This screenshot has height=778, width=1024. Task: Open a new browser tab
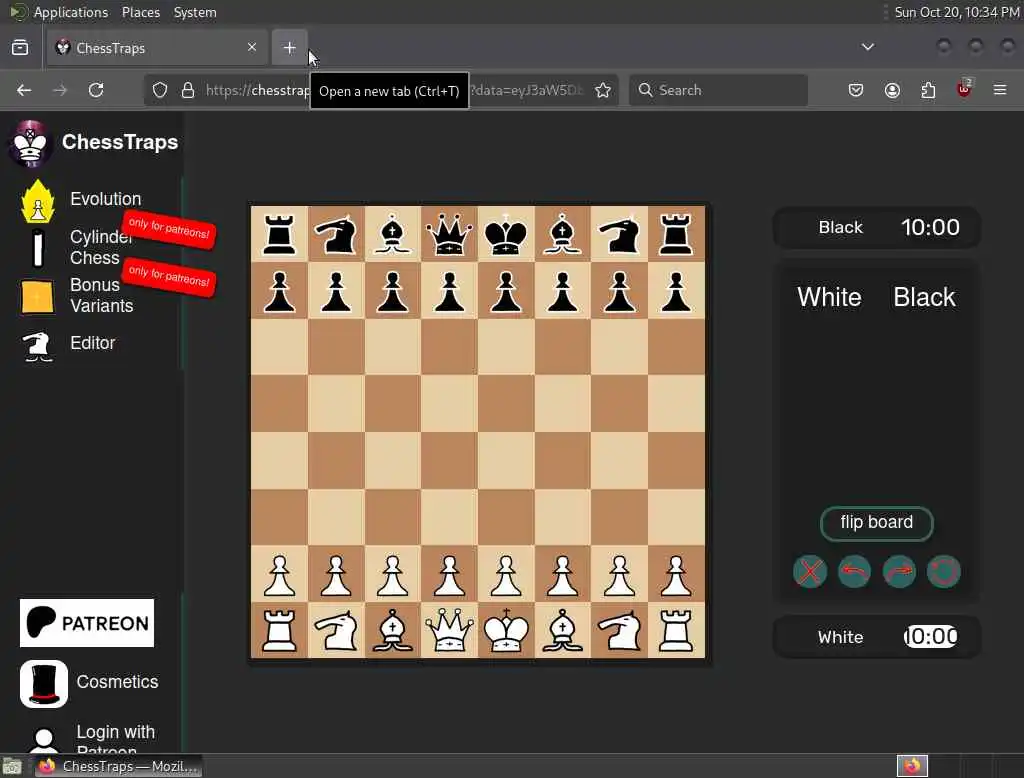coord(289,48)
